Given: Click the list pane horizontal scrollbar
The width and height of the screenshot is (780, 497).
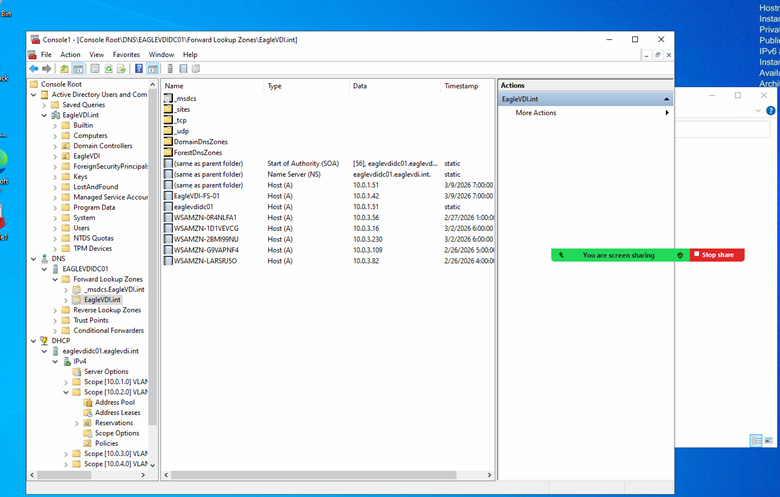Looking at the screenshot, I should 313,475.
